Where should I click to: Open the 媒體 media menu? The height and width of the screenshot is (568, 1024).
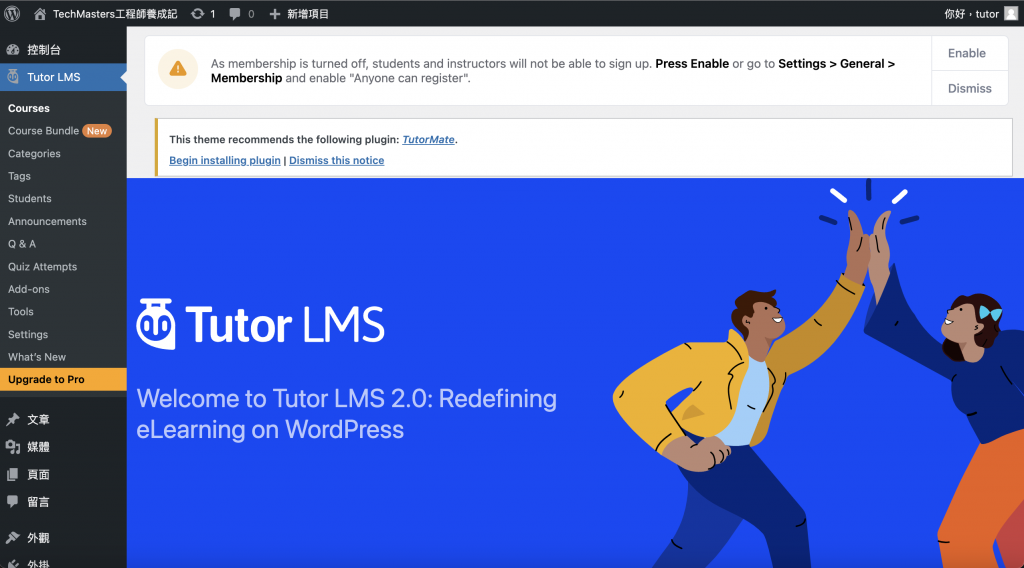[38, 447]
